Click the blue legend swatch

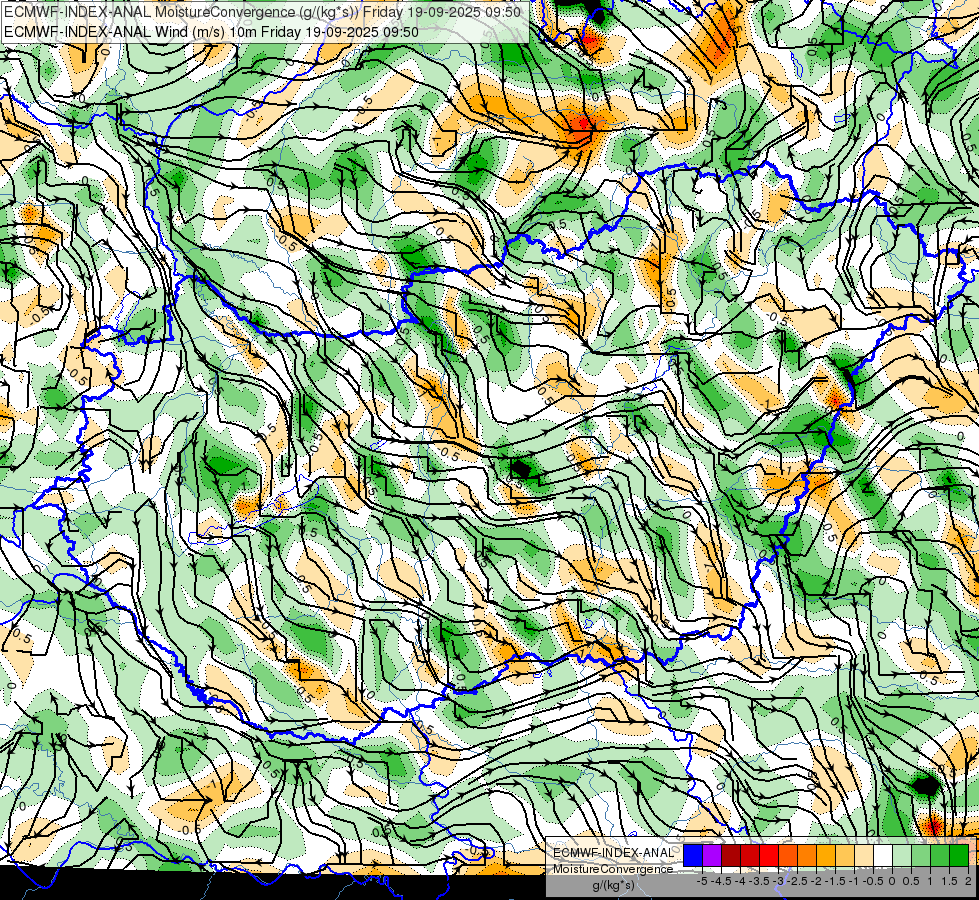tap(693, 855)
